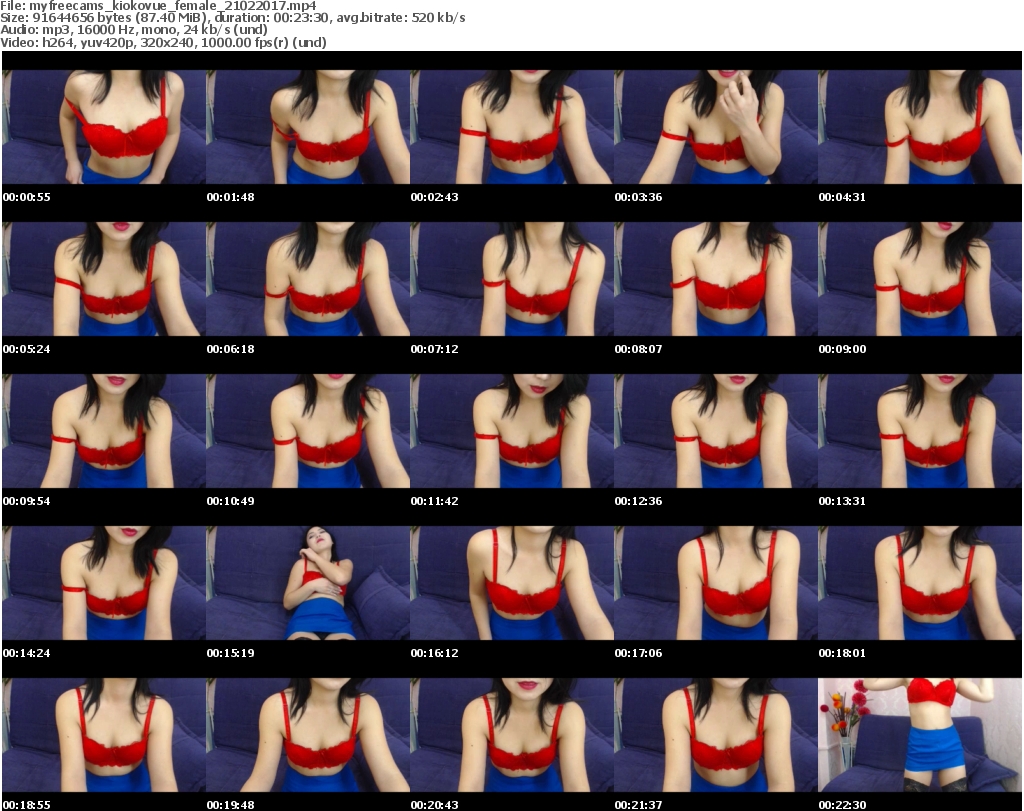Pick the timecode text '00:15:19'
This screenshot has height=811, width=1024.
click(231, 653)
